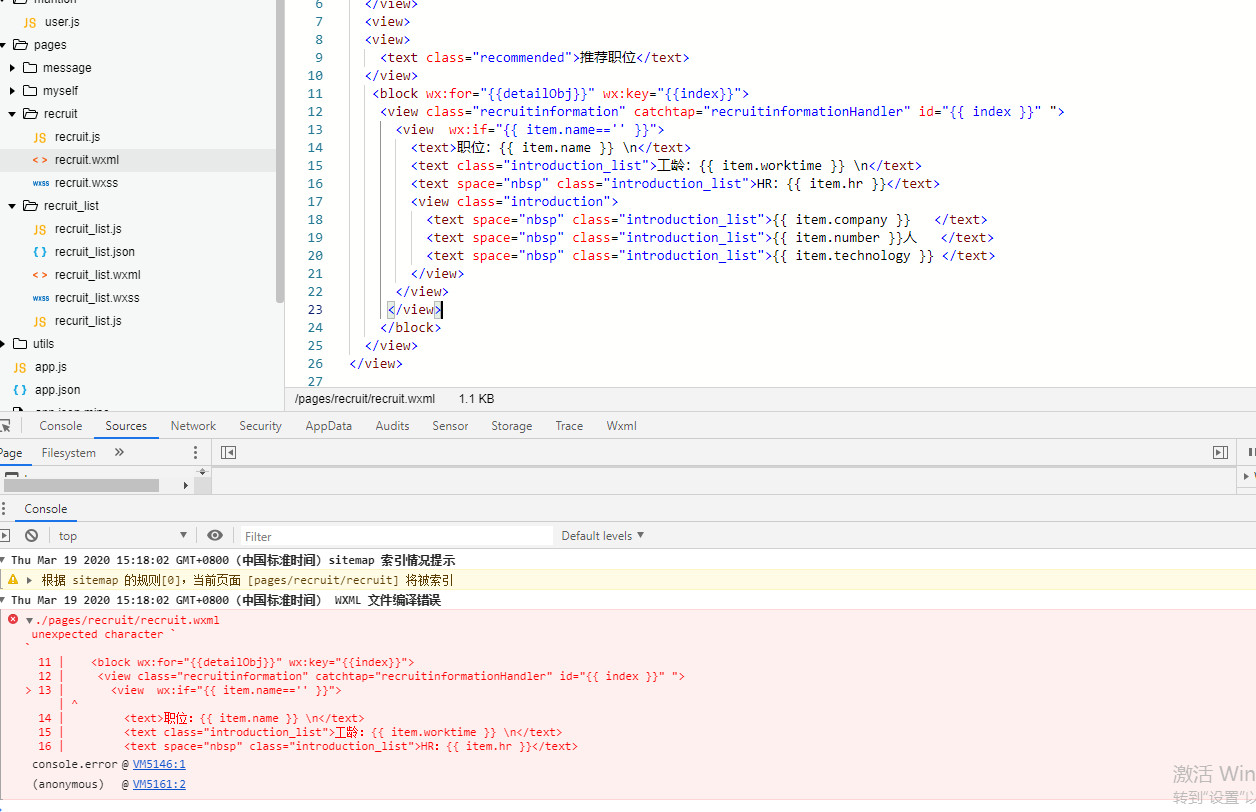1256x812 pixels.
Task: Open recruit_list.js via its JS icon
Action: 40,229
